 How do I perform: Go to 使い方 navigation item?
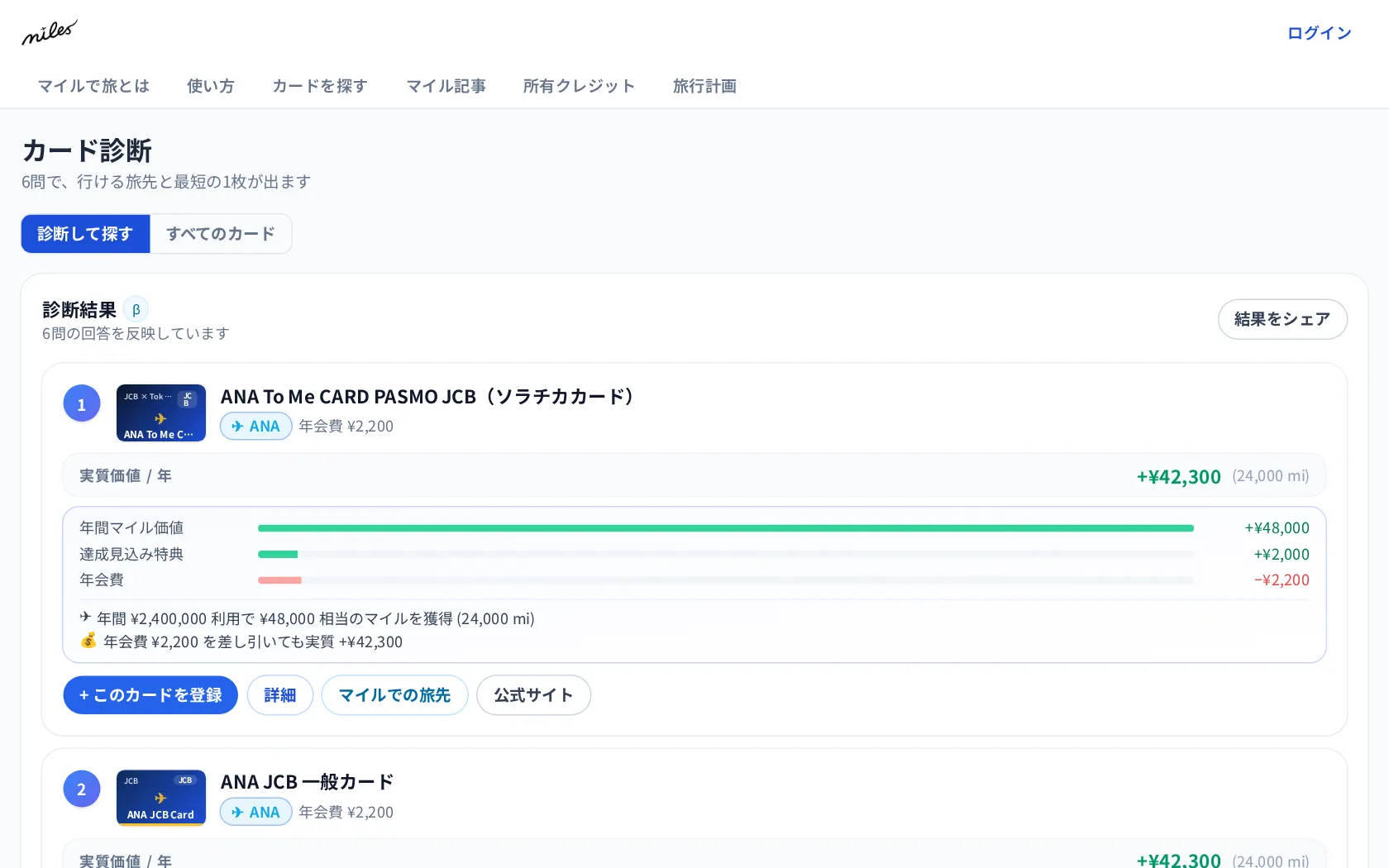tap(211, 86)
